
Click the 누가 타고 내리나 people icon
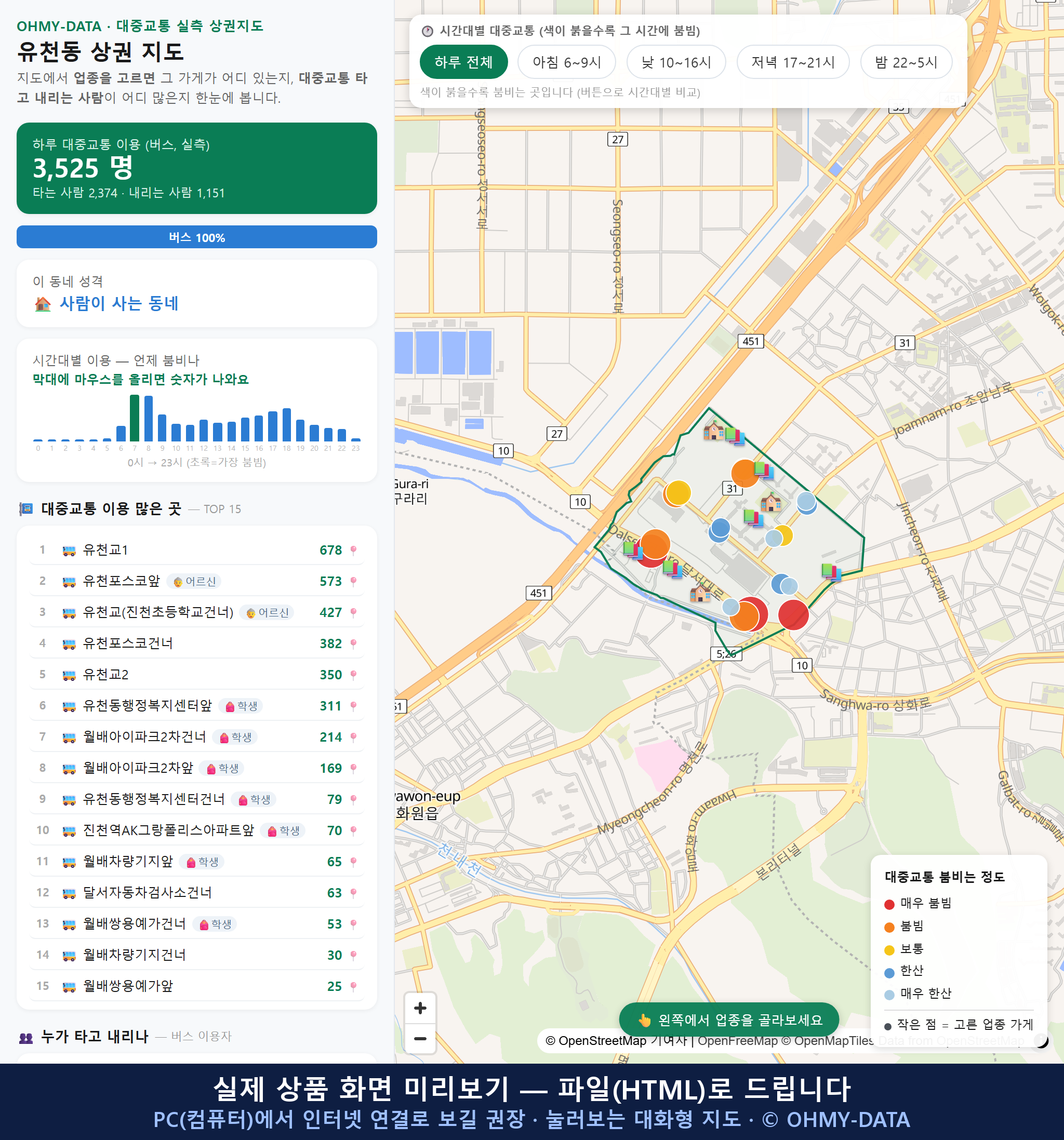26,1037
